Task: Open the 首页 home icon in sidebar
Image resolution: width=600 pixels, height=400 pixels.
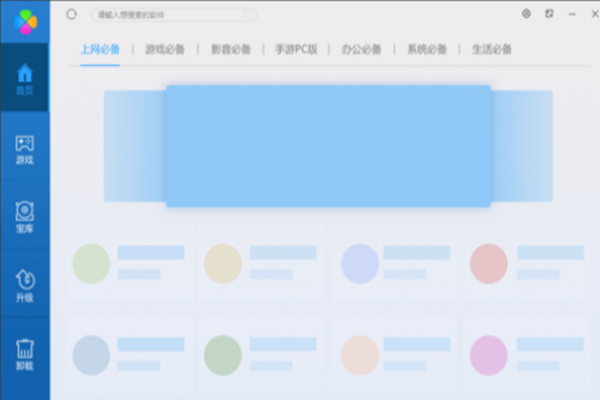Action: coord(25,78)
